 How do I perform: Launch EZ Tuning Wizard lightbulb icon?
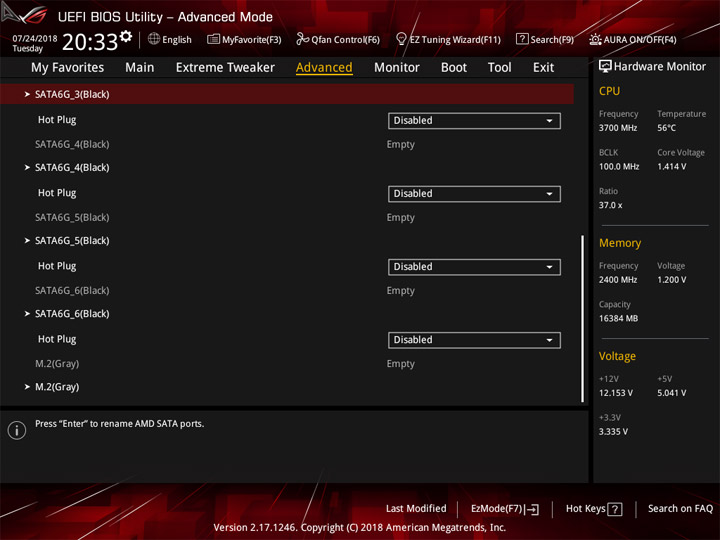pos(401,39)
